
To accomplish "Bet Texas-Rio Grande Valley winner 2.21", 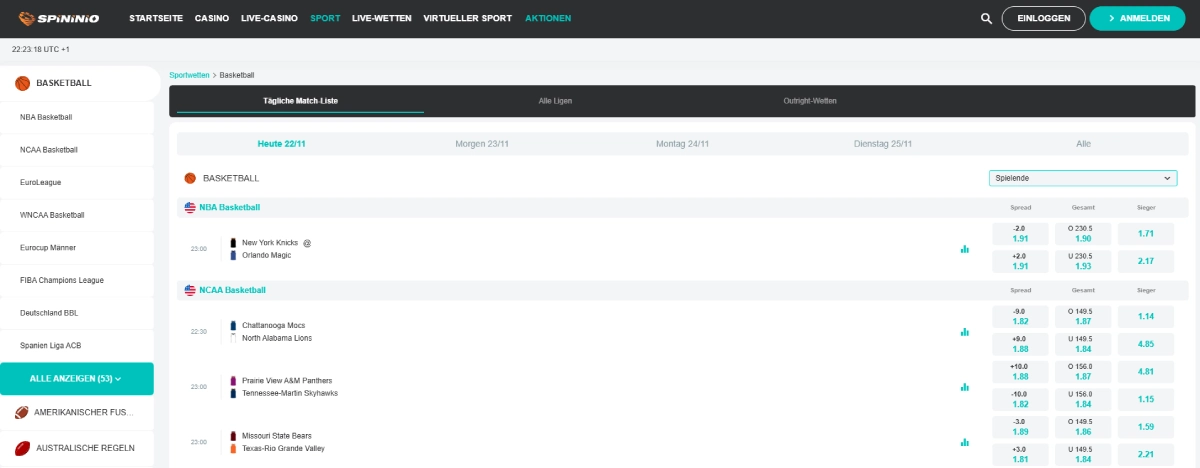I will (1146, 454).
